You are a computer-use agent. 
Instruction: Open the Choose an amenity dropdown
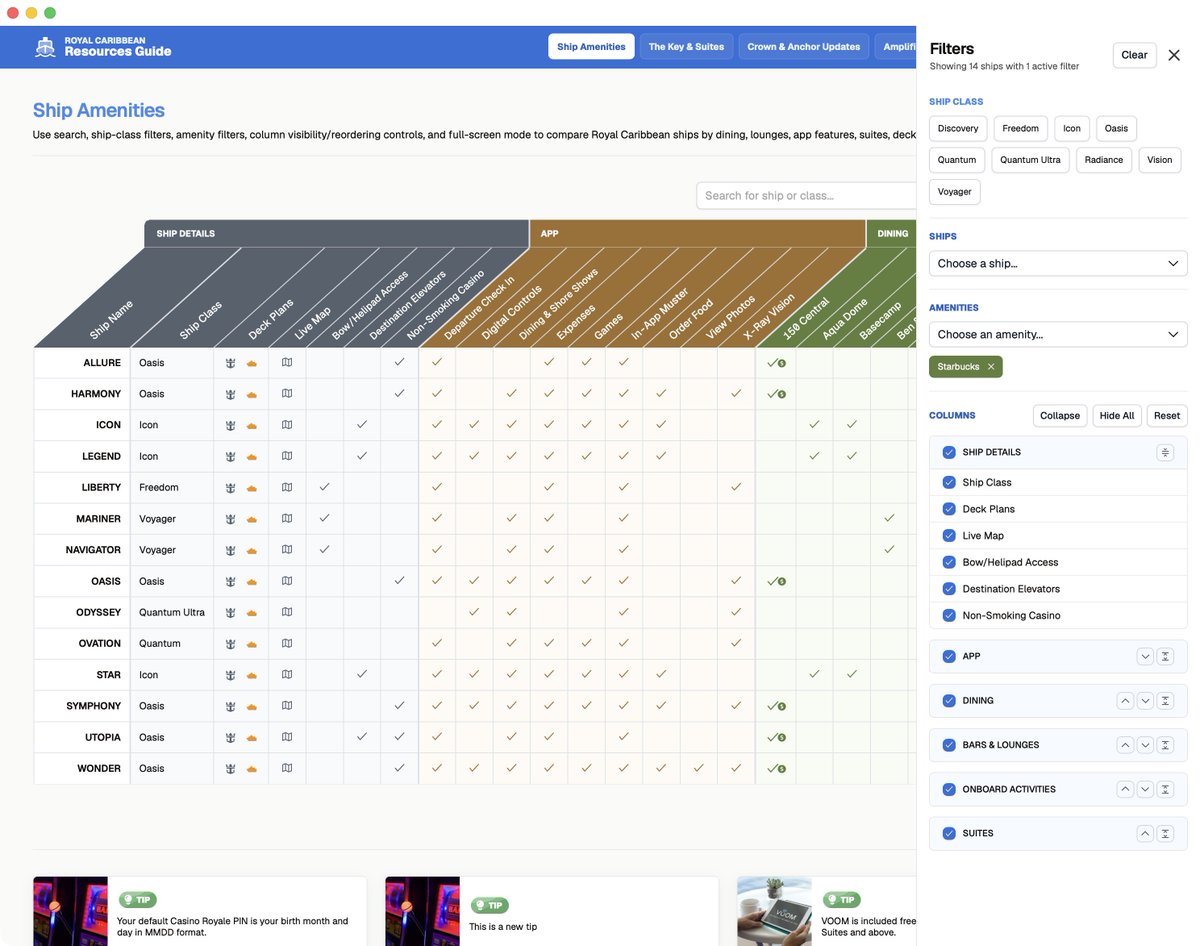[x=1058, y=334]
